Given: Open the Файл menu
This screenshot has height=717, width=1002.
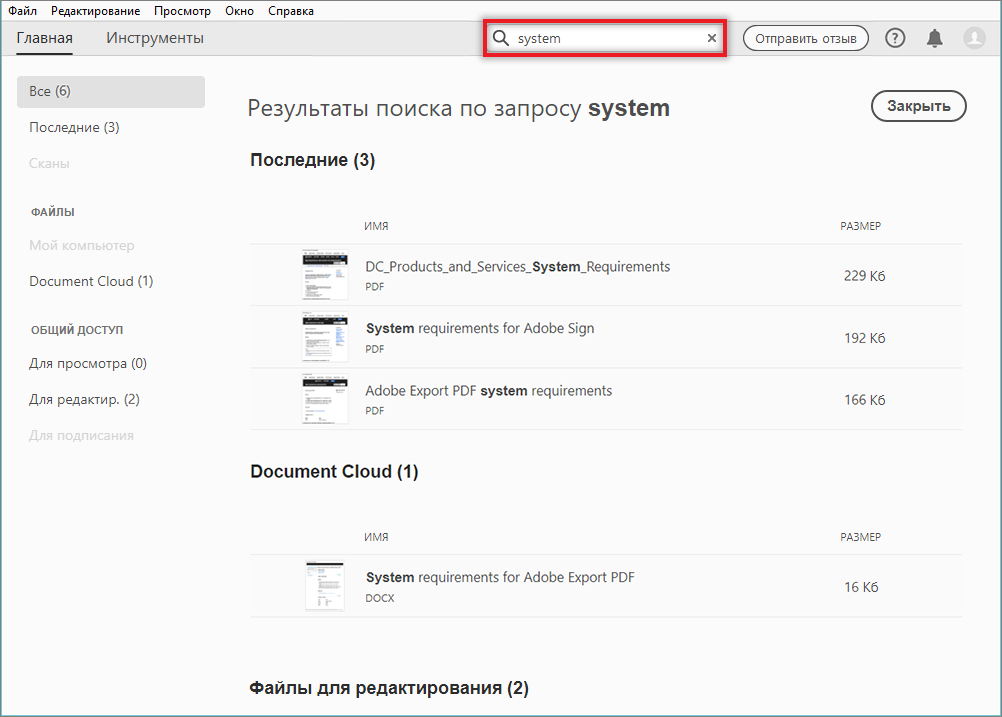Looking at the screenshot, I should [22, 11].
